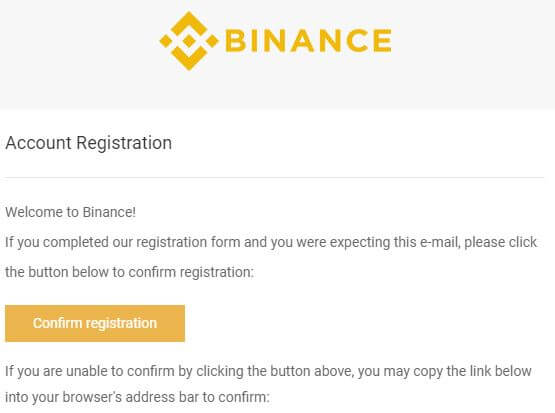Click the word "Binance!" in the welcome line

pyautogui.click(x=109, y=212)
